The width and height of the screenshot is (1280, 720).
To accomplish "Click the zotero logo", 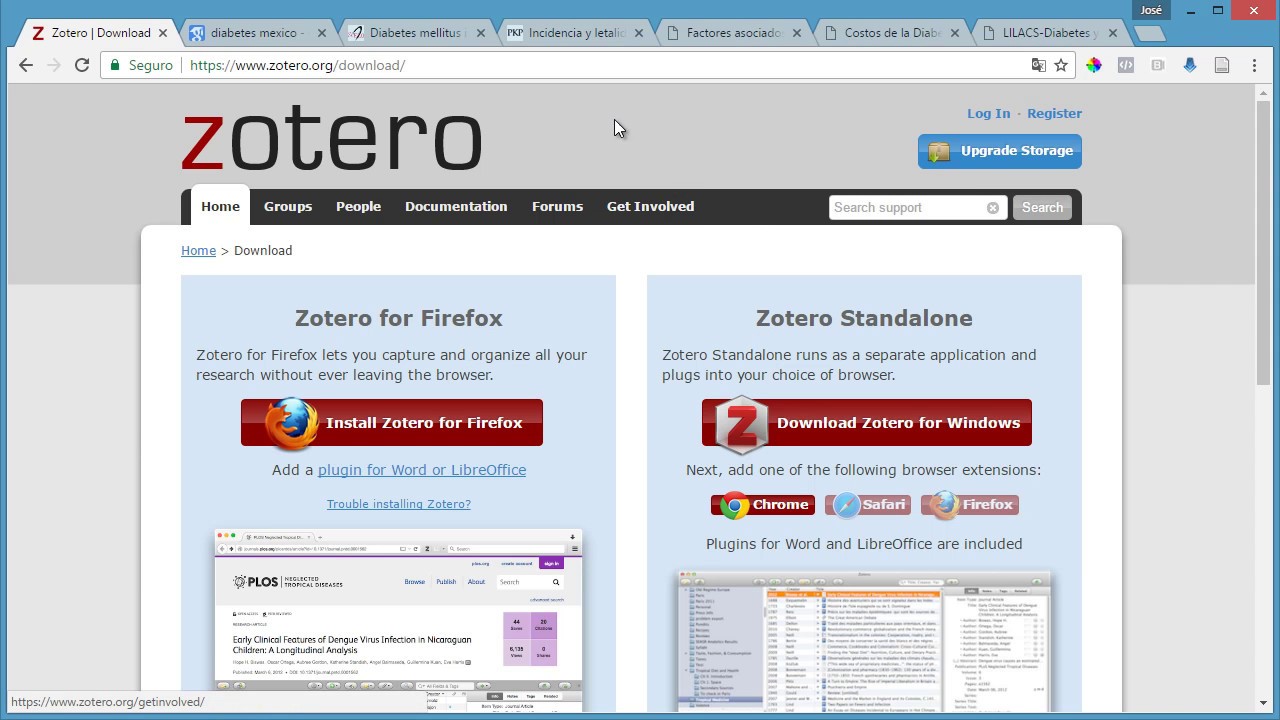I will click(x=332, y=140).
